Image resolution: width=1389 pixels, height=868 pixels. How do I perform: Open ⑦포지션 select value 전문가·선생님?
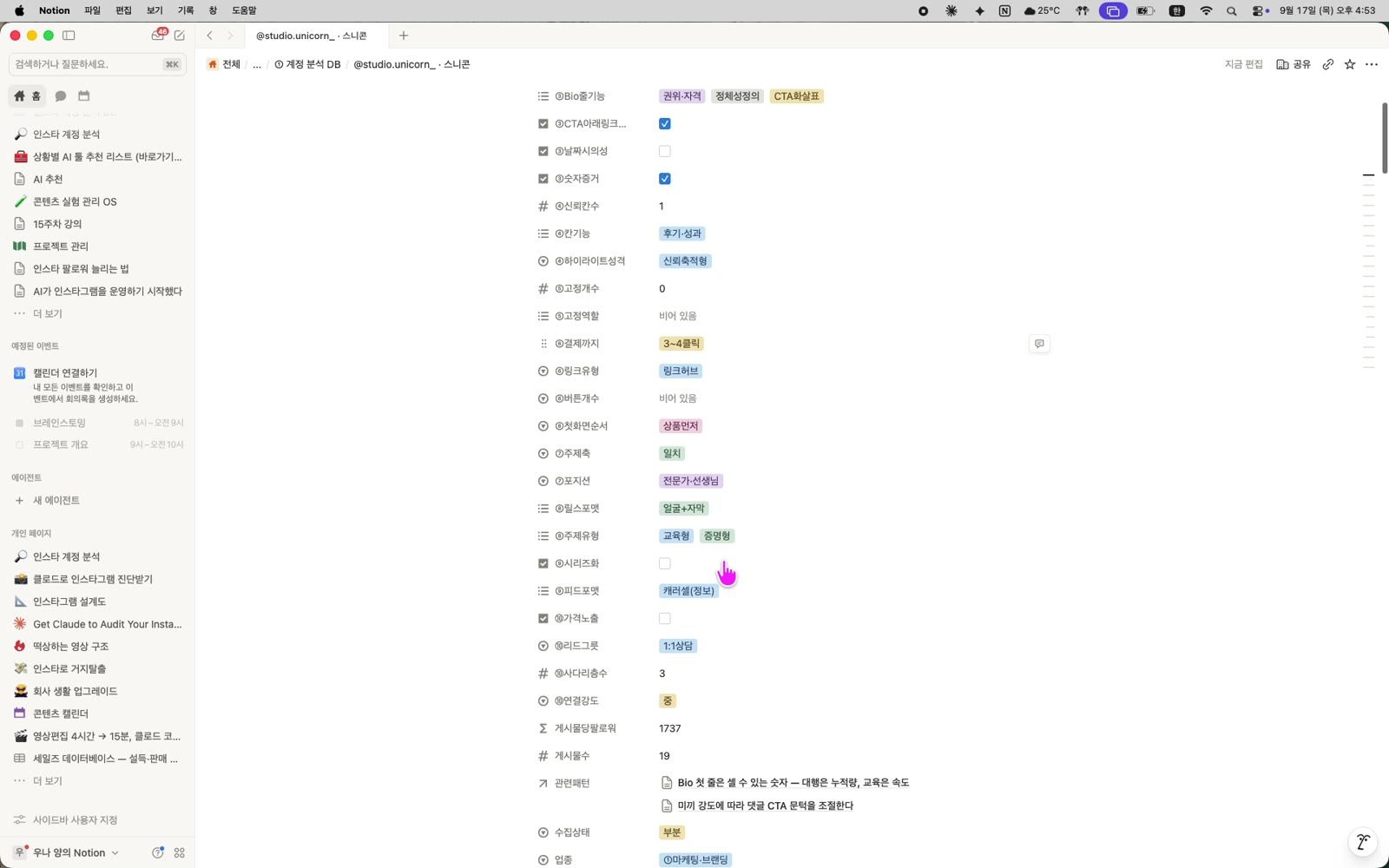pos(691,481)
